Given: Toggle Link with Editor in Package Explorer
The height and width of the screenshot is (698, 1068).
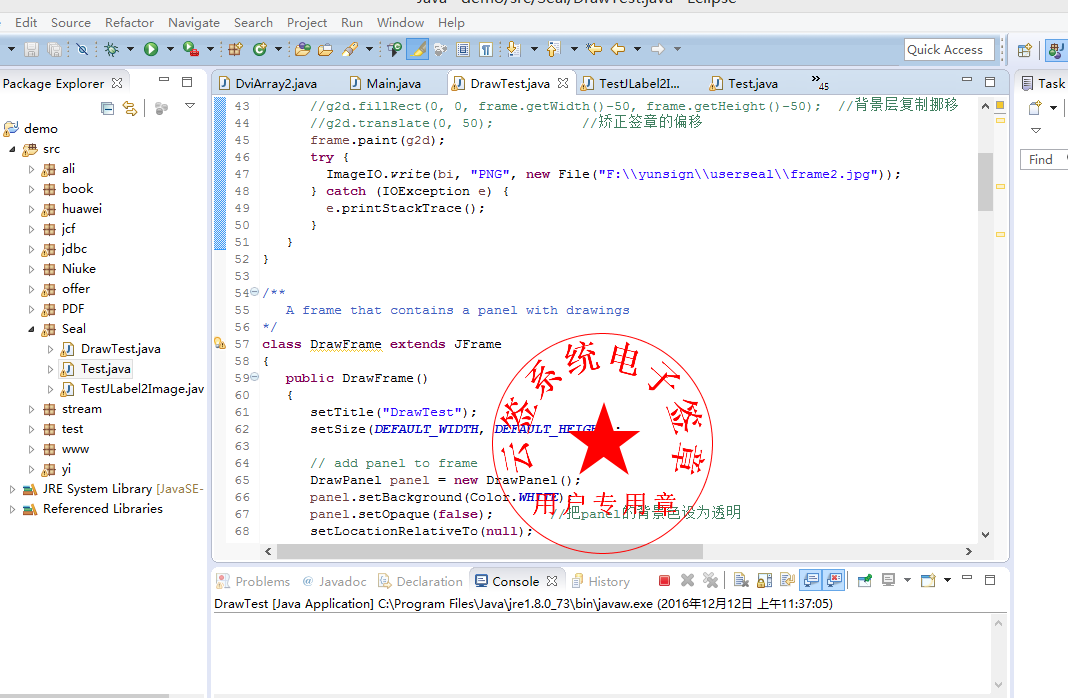Looking at the screenshot, I should pyautogui.click(x=129, y=108).
